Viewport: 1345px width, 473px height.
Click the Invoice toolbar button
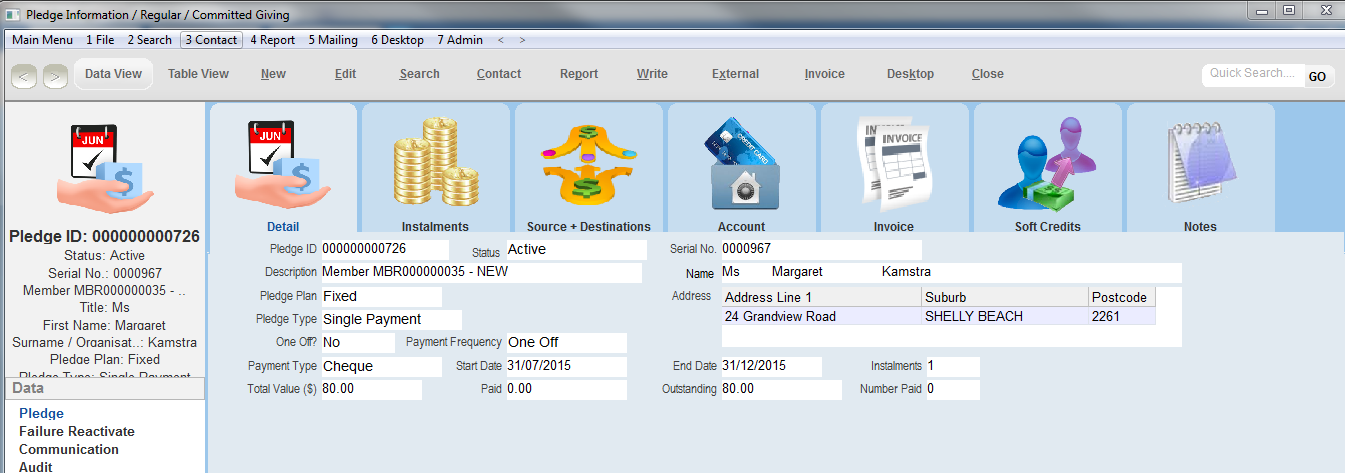pos(824,74)
